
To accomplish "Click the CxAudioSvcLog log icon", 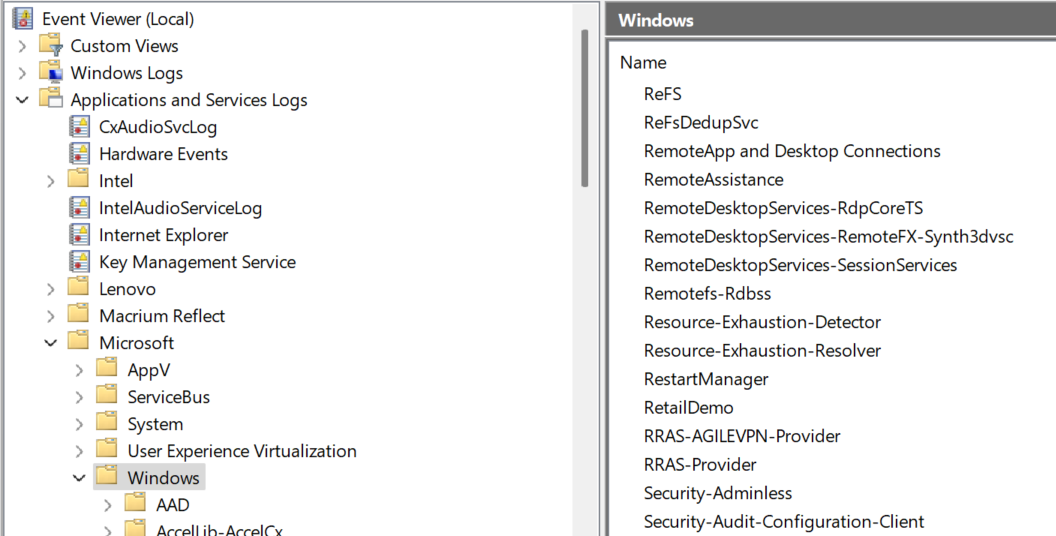I will [x=79, y=127].
